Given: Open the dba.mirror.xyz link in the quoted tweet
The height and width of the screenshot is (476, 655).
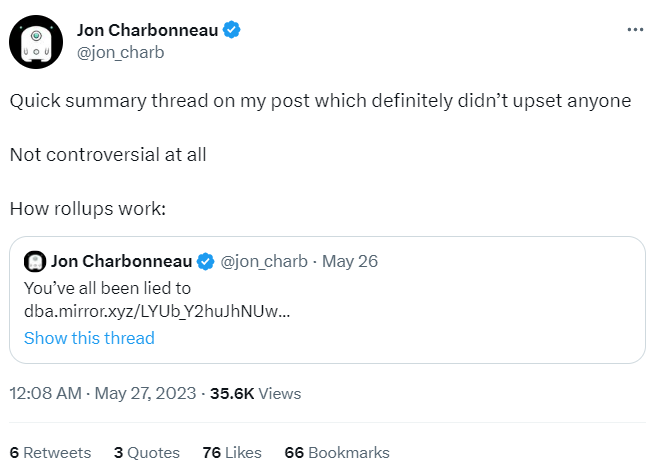Looking at the screenshot, I should coord(157,311).
